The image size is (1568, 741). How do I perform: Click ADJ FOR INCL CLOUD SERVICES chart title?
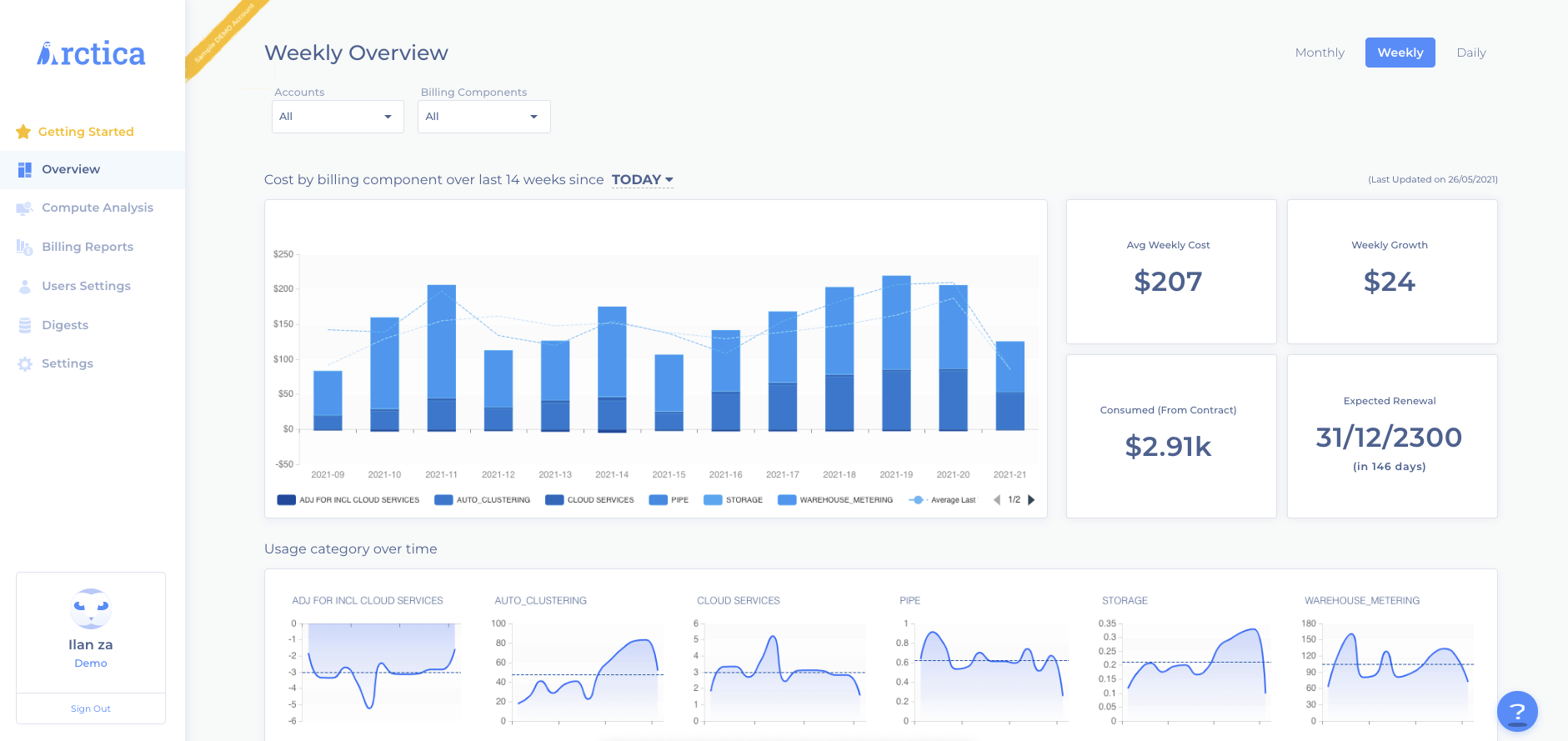[x=368, y=601]
